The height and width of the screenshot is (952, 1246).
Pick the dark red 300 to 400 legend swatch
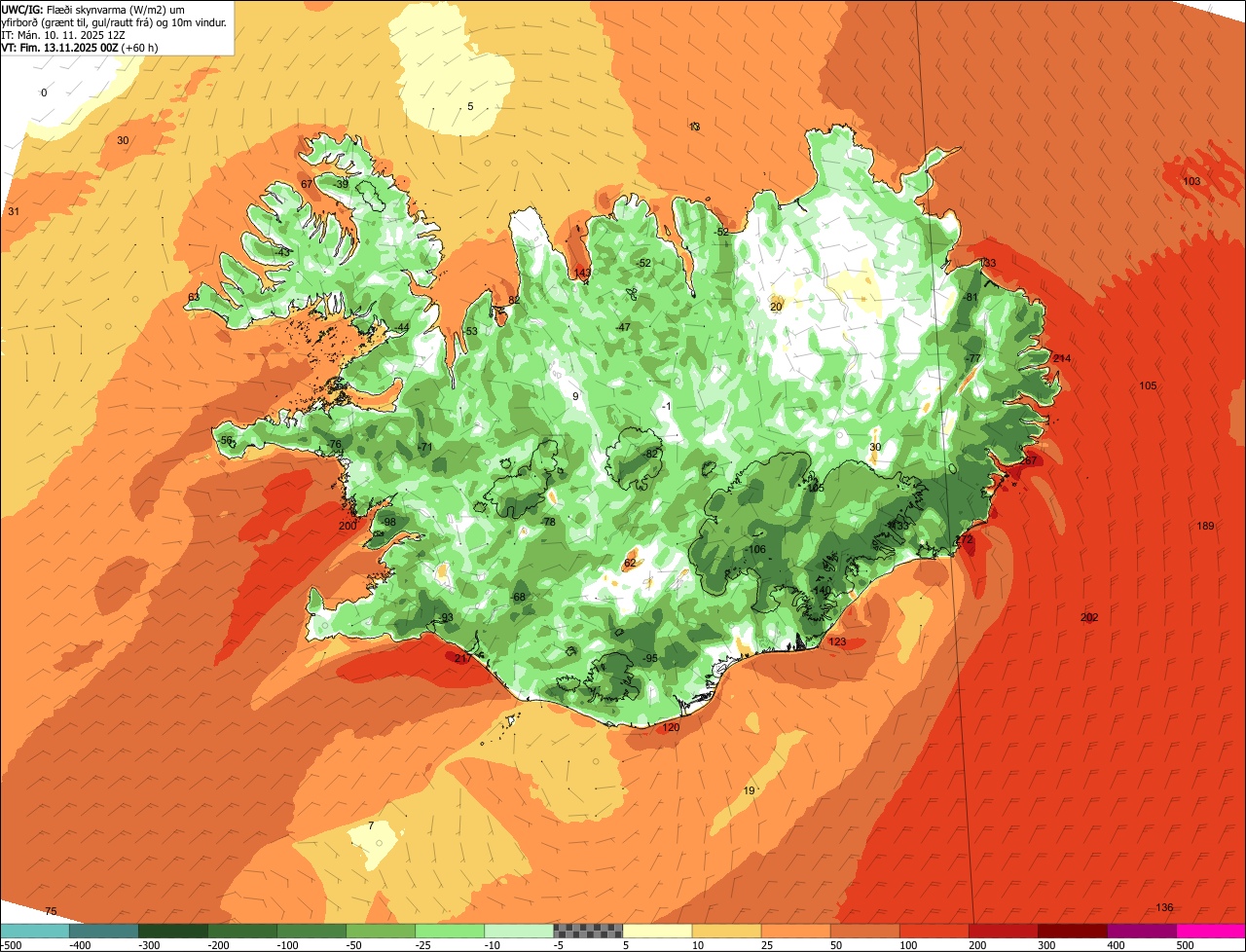point(1071,931)
